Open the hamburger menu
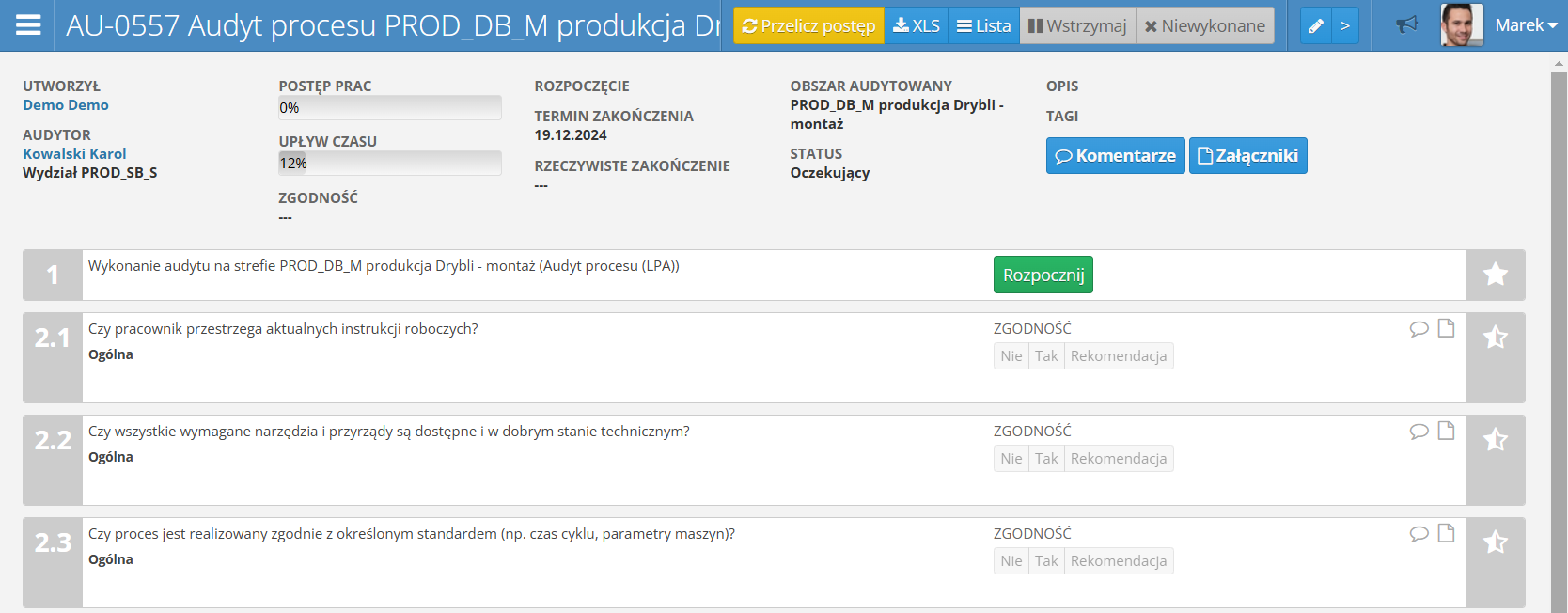This screenshot has width=1568, height=613. (28, 25)
